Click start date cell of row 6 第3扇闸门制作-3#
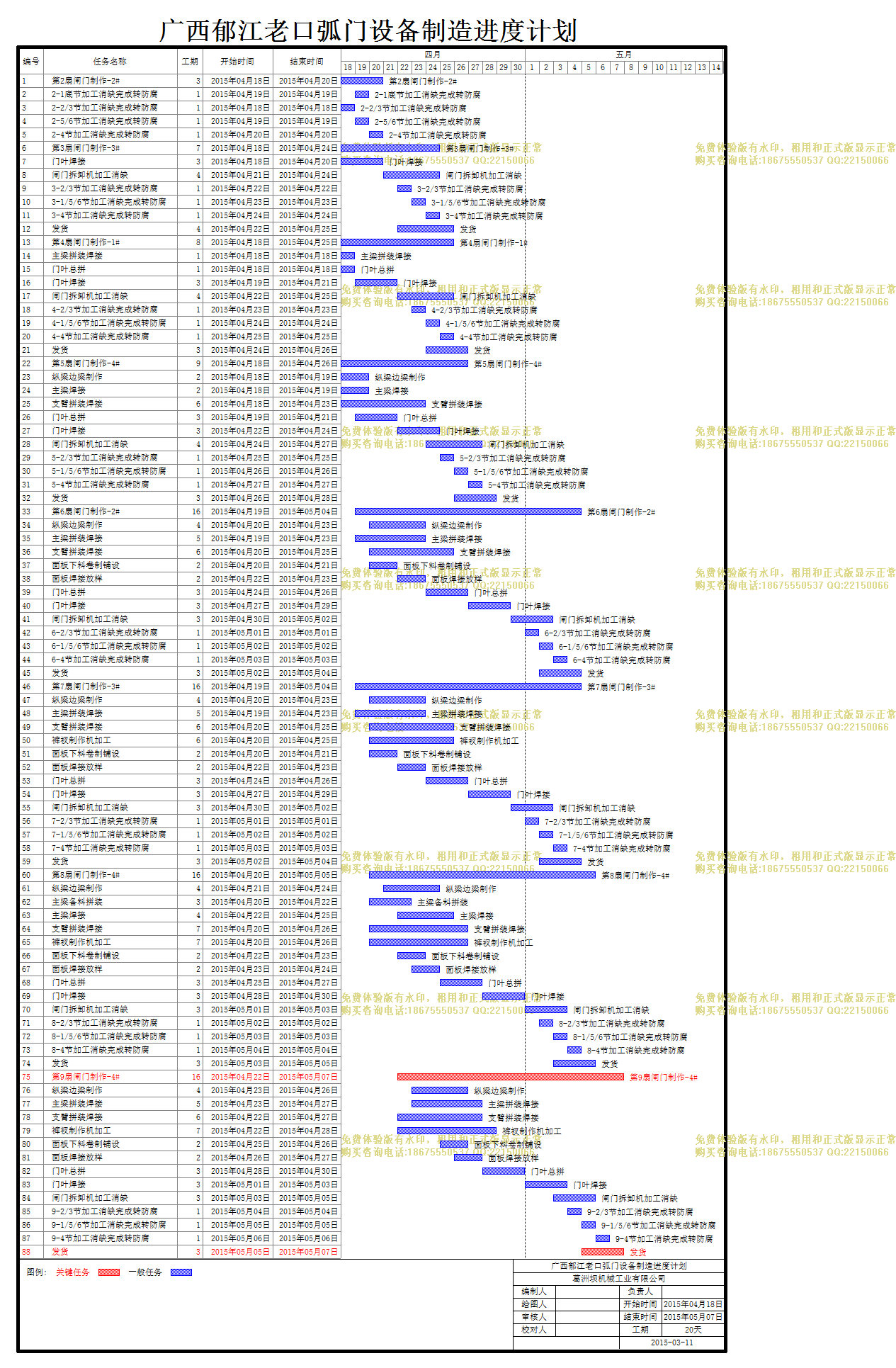The width and height of the screenshot is (896, 1368). pos(237,148)
